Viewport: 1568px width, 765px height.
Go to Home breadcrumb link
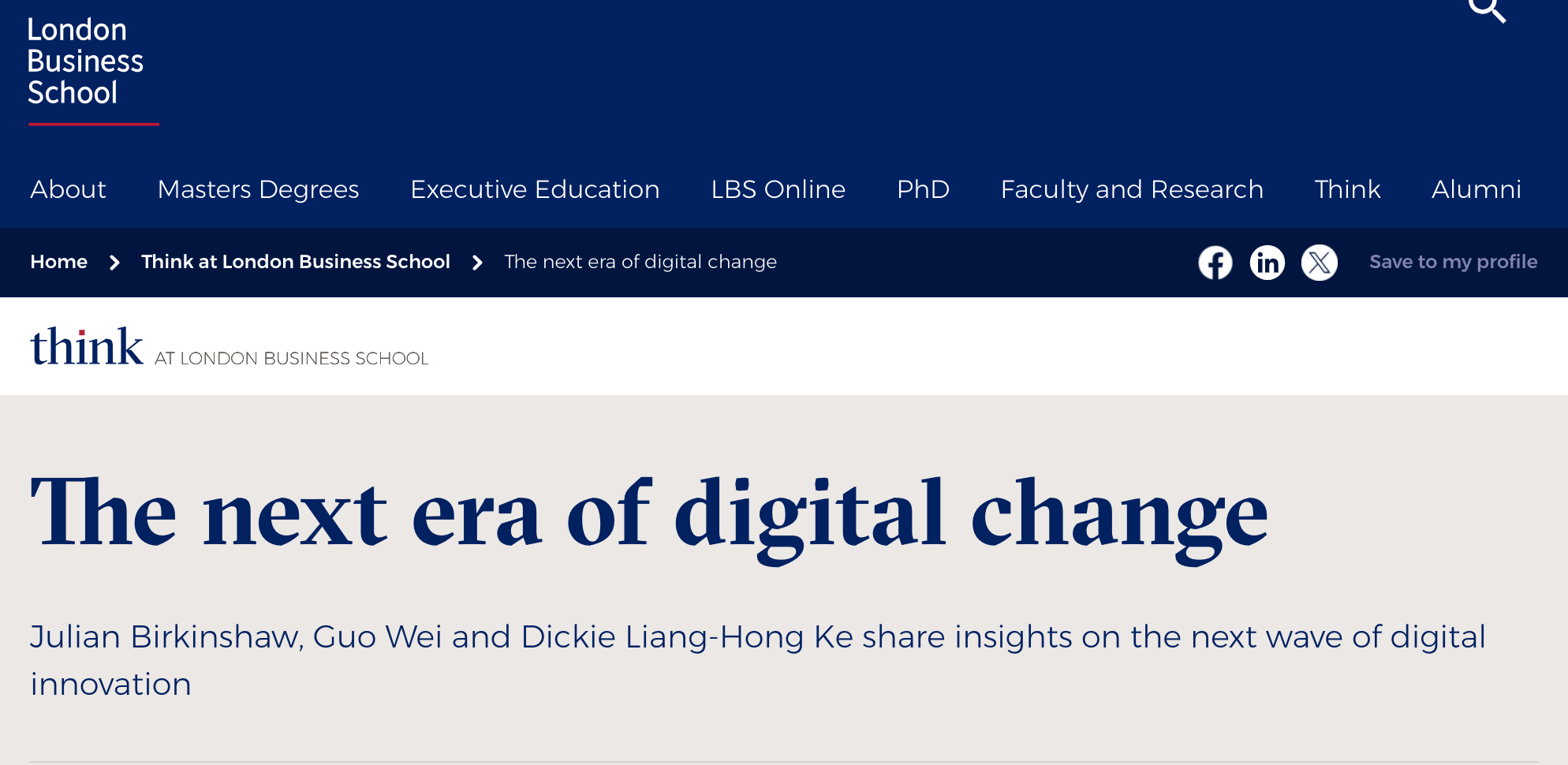pos(59,262)
